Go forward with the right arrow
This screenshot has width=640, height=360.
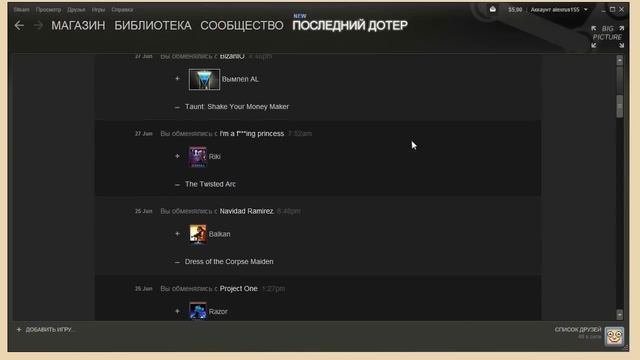pos(38,26)
